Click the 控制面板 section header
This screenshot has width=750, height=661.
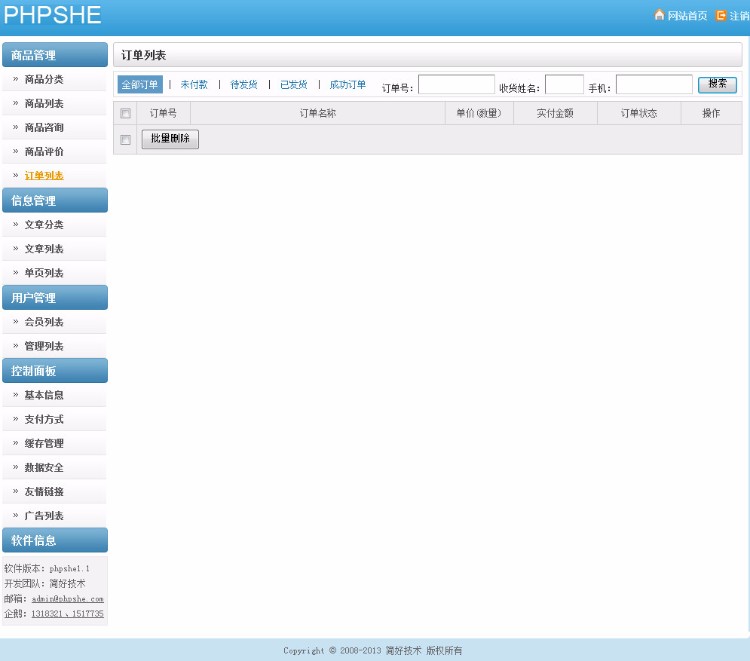(x=55, y=371)
